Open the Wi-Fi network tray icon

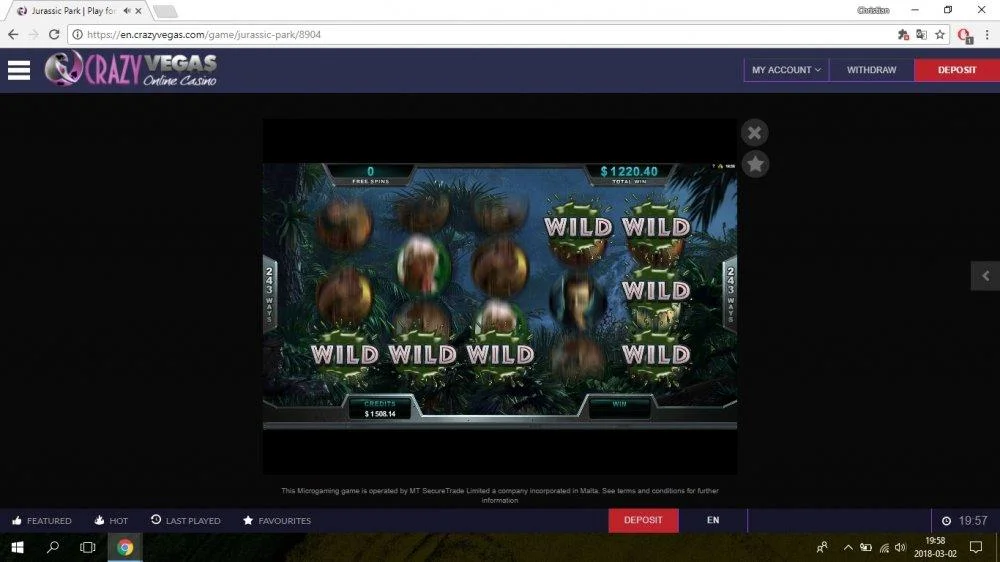(884, 547)
